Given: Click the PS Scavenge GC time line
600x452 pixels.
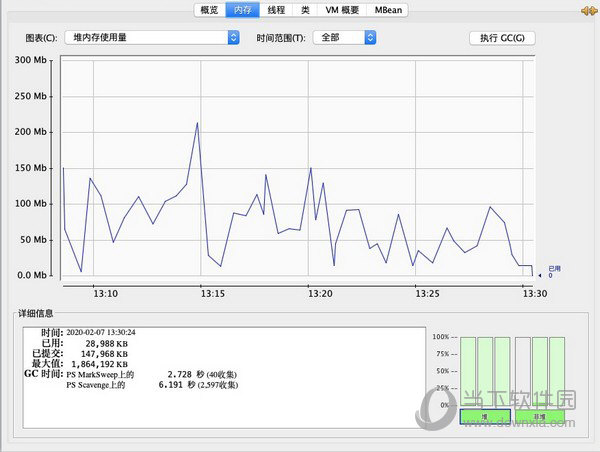Looking at the screenshot, I should (x=152, y=385).
